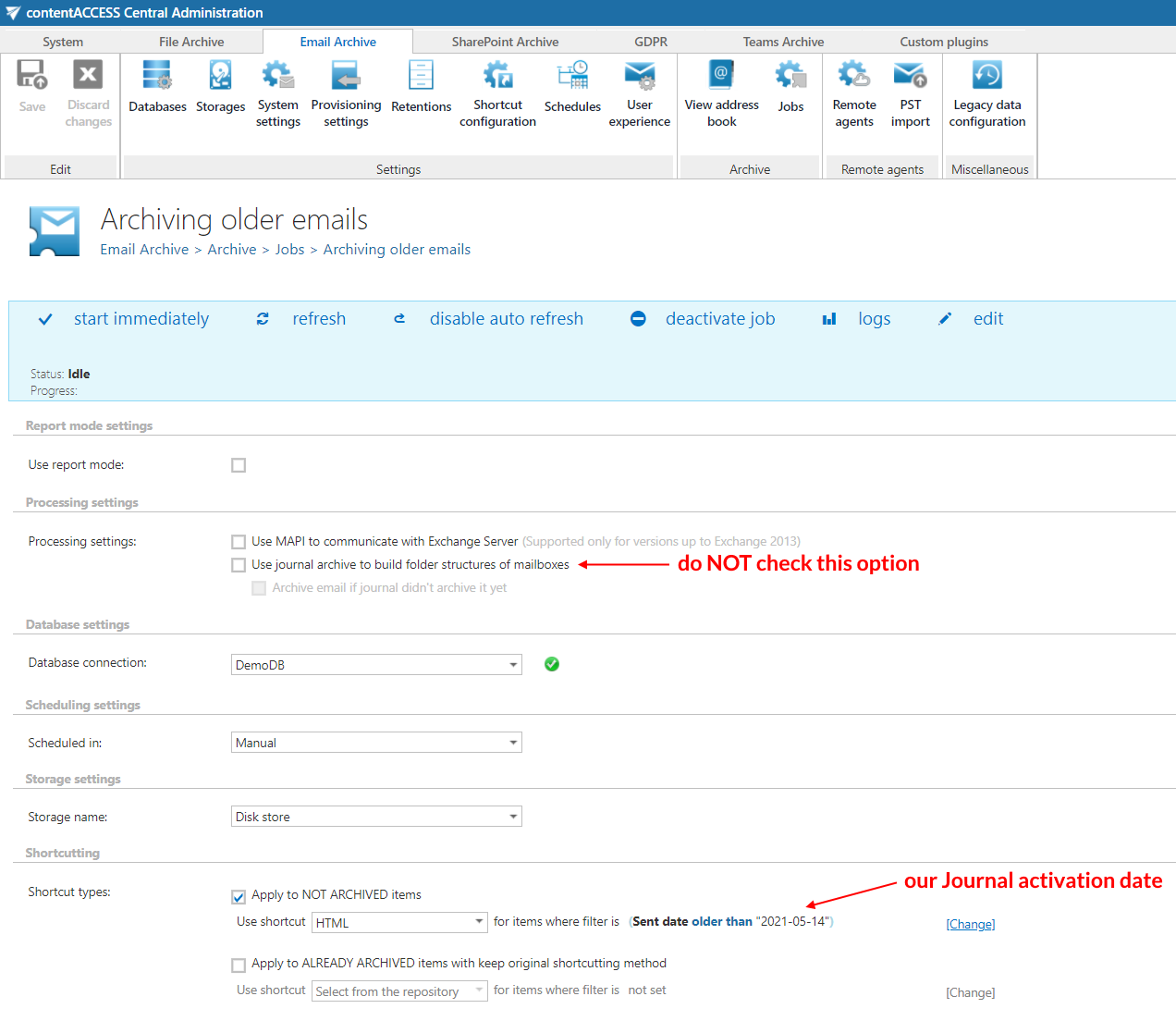1176x1021 pixels.
Task: Switch to the GDPR tab
Action: click(650, 42)
